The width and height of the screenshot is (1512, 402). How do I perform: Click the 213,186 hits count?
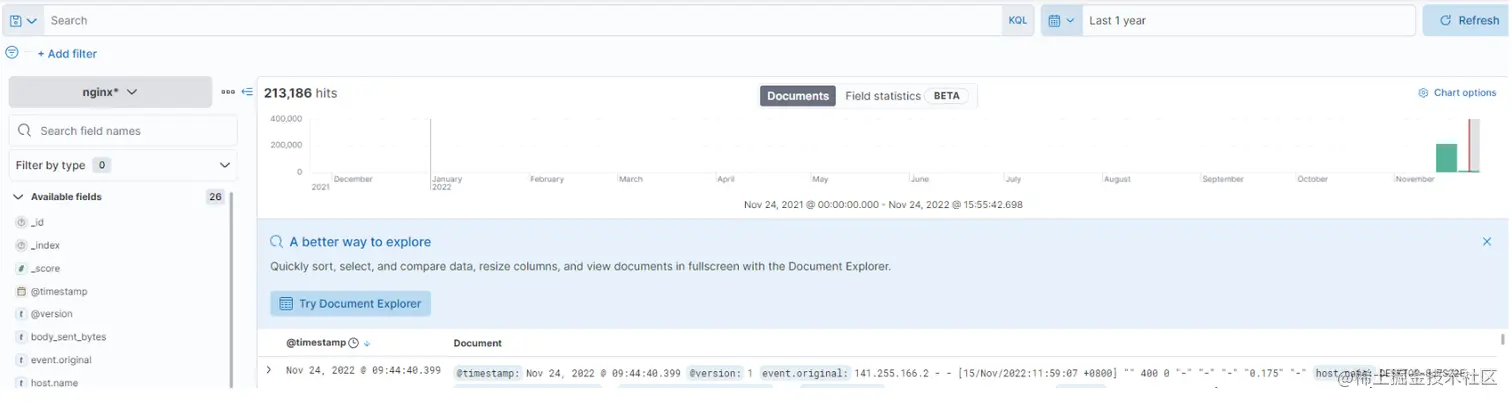click(x=300, y=93)
